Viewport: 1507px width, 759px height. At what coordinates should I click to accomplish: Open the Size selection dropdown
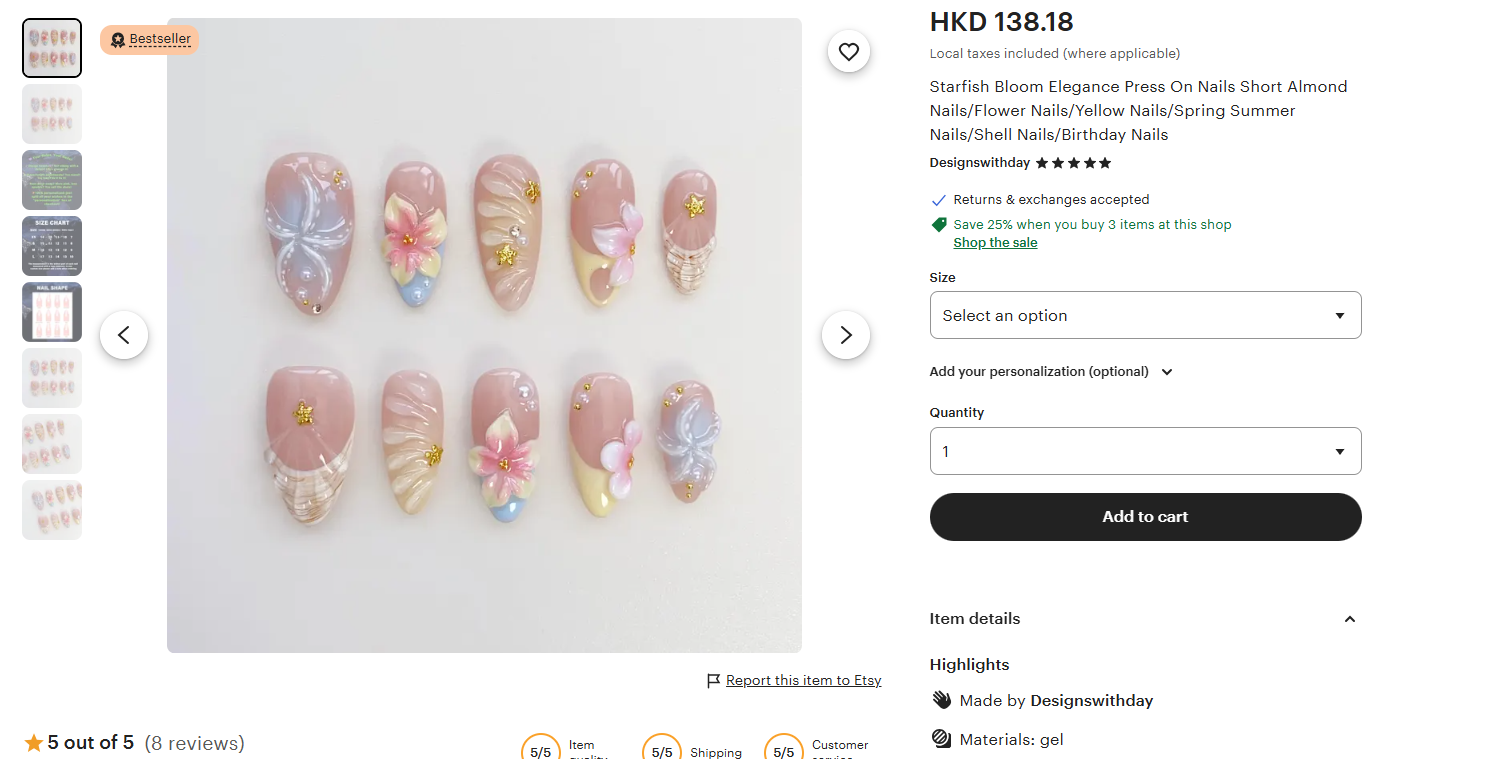1144,315
